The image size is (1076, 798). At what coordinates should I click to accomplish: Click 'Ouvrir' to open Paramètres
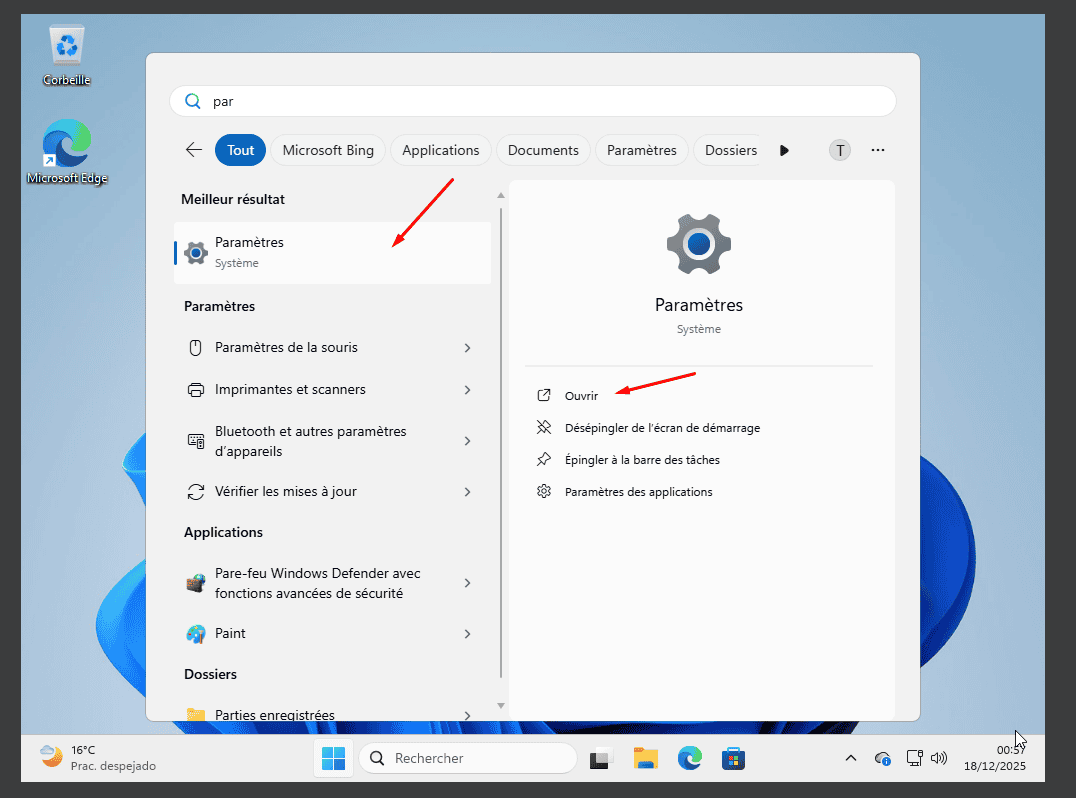[582, 395]
